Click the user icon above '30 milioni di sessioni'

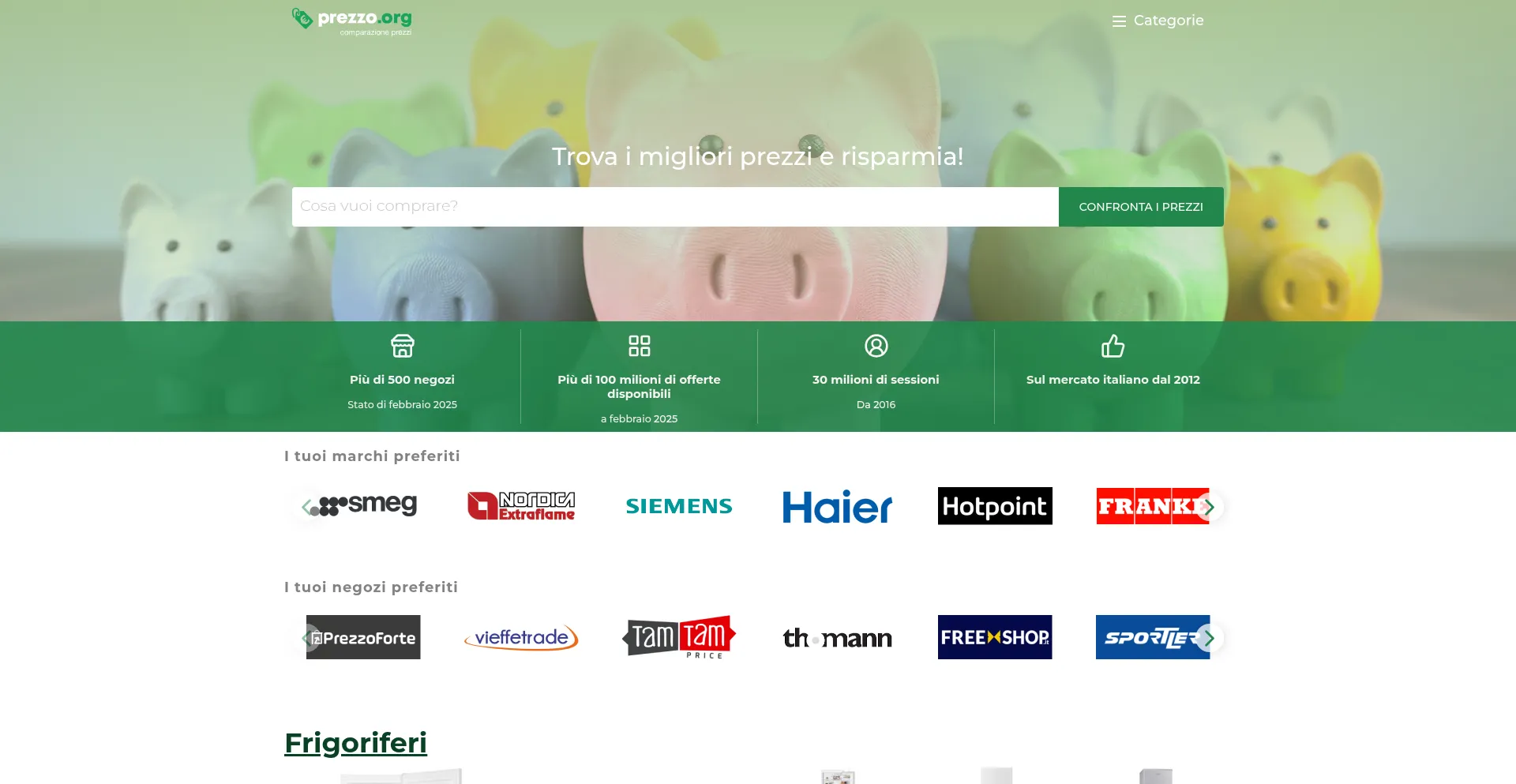pos(876,346)
